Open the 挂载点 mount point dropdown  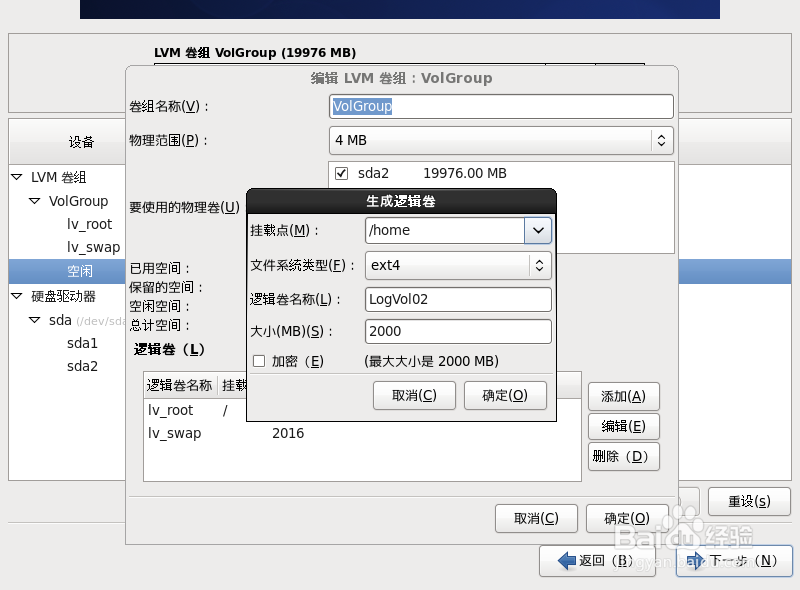click(538, 230)
